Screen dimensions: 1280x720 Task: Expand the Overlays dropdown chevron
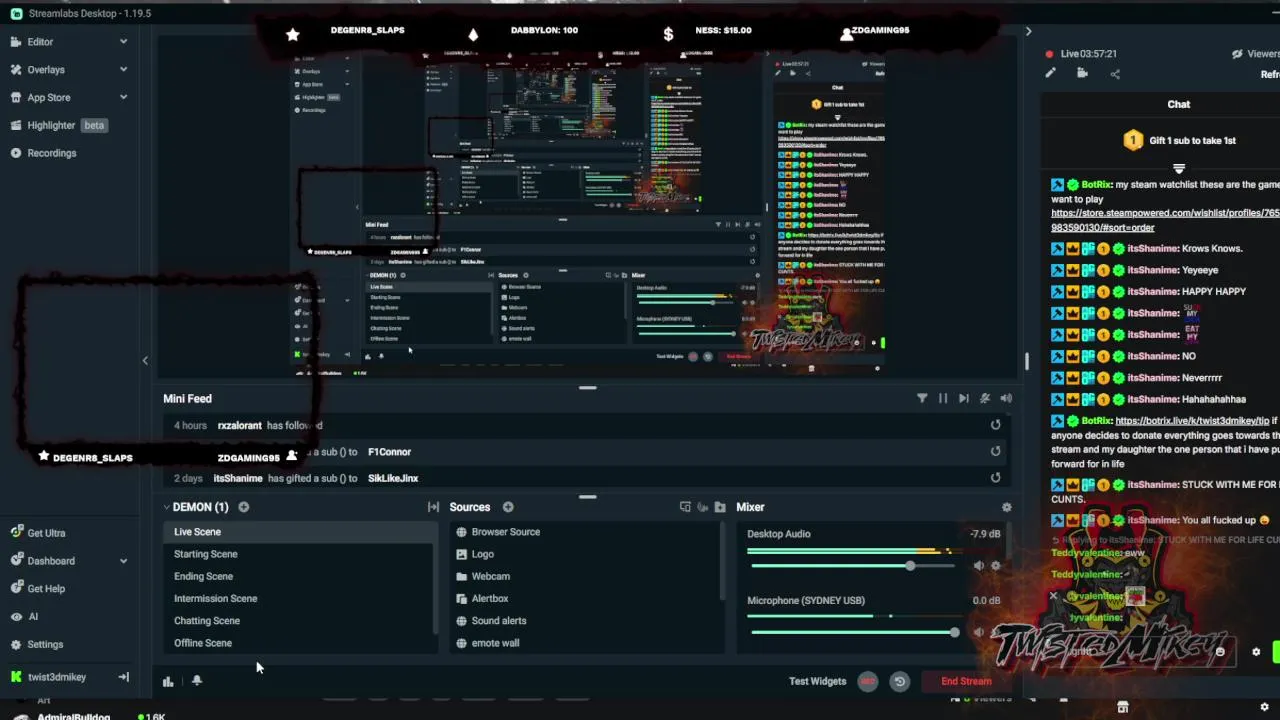(123, 70)
